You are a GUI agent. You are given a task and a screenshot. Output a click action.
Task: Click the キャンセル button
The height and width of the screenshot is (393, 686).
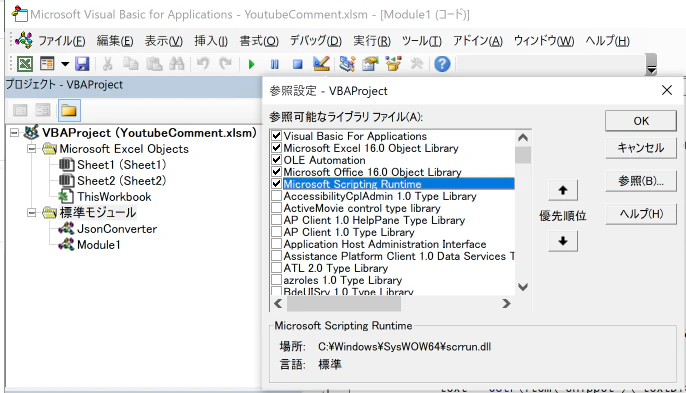[641, 148]
